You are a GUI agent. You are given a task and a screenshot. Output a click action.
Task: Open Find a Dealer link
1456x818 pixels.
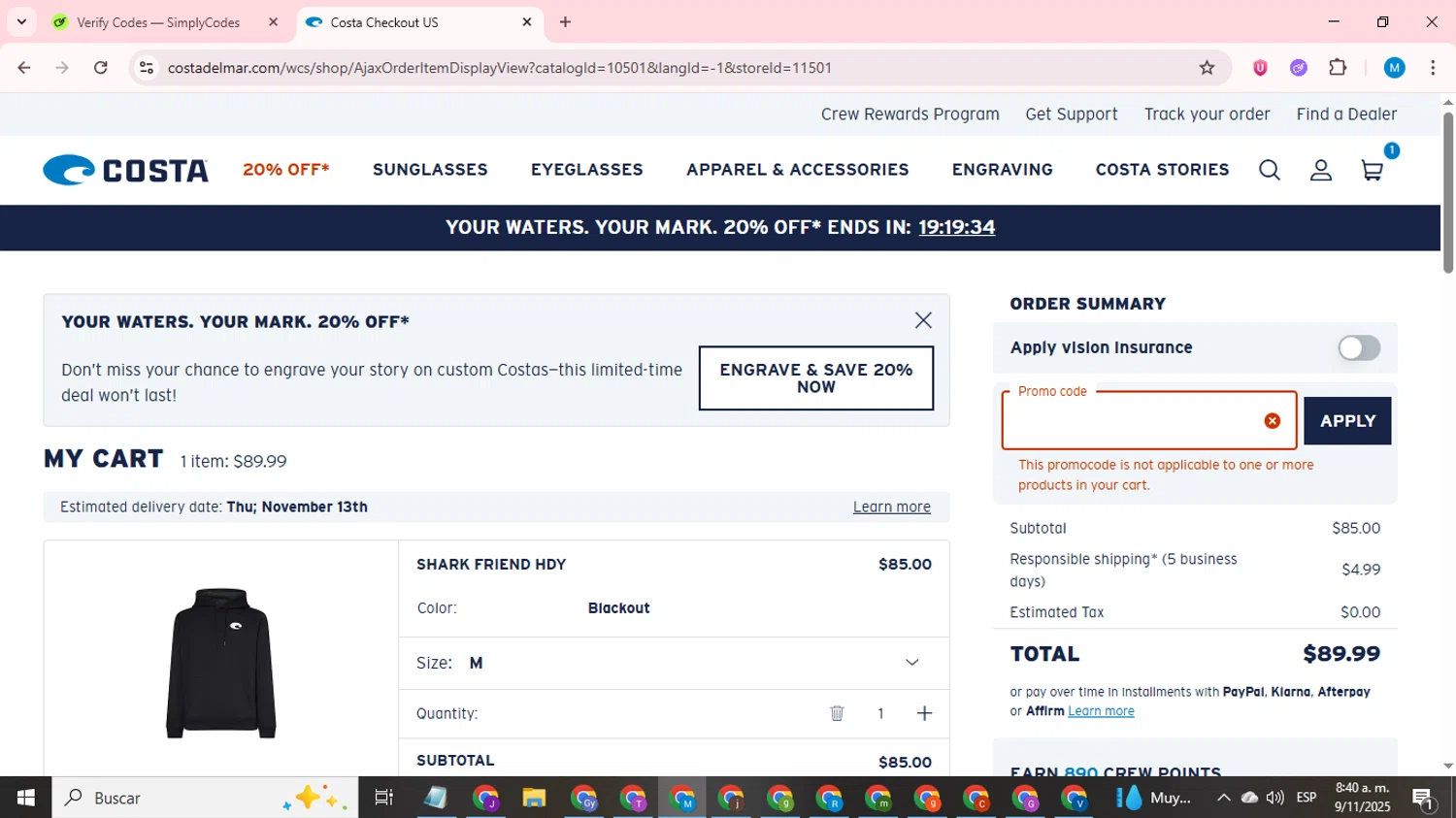[1346, 115]
